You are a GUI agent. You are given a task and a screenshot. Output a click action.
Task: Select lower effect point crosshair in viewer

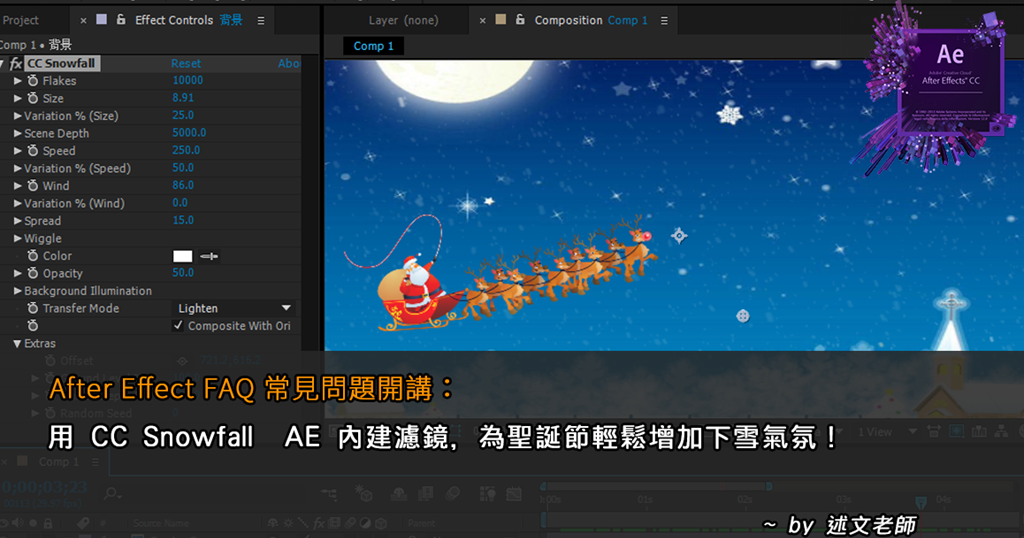743,316
